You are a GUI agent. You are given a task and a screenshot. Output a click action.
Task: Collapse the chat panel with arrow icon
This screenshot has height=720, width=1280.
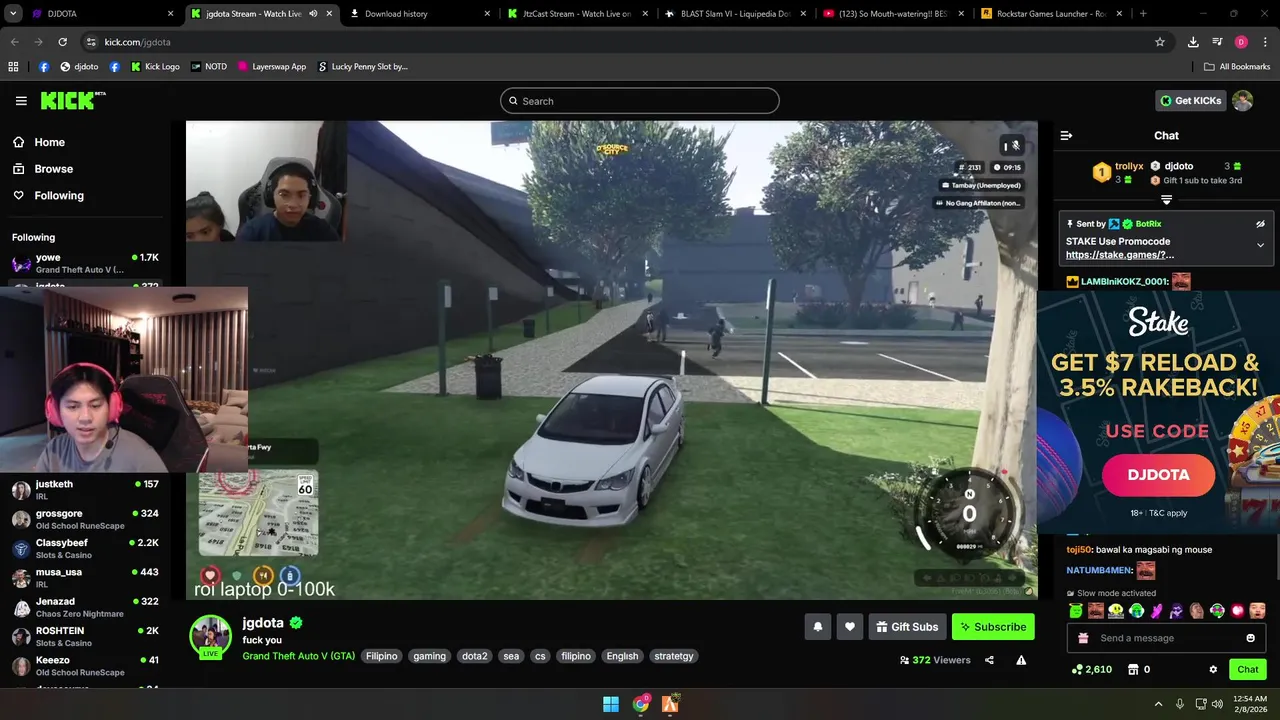click(x=1066, y=135)
